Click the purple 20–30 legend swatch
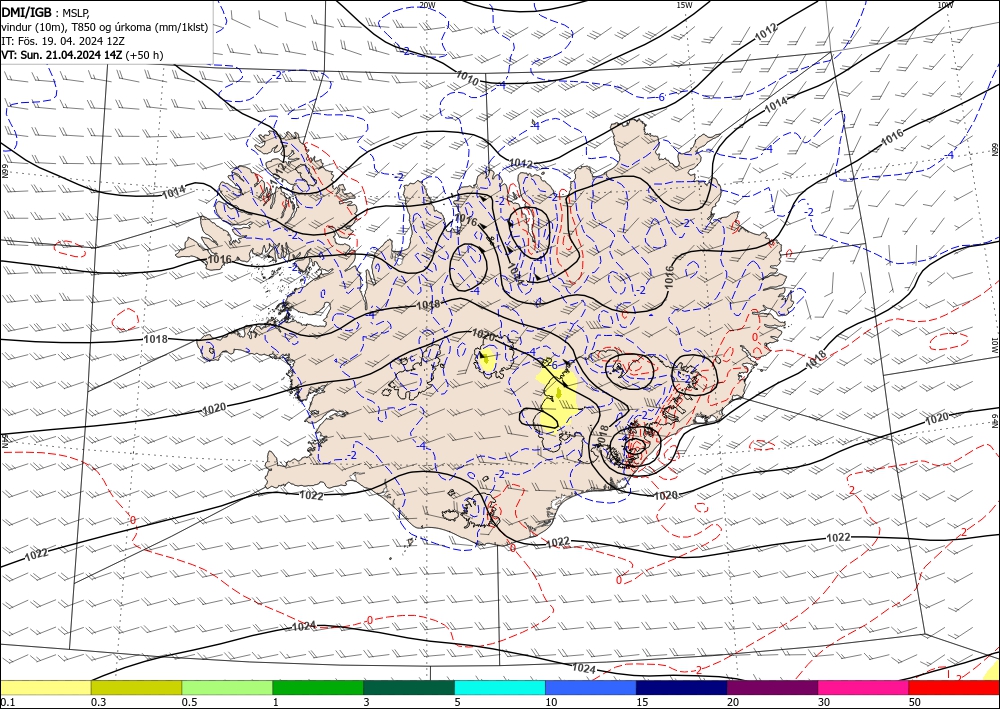 772,687
